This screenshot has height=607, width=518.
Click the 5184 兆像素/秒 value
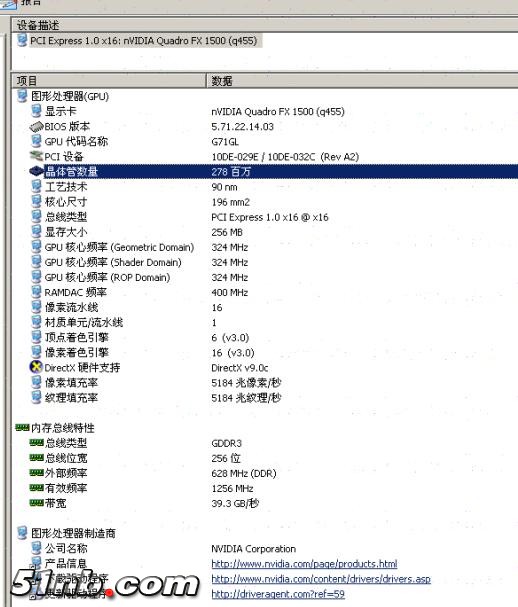[246, 383]
